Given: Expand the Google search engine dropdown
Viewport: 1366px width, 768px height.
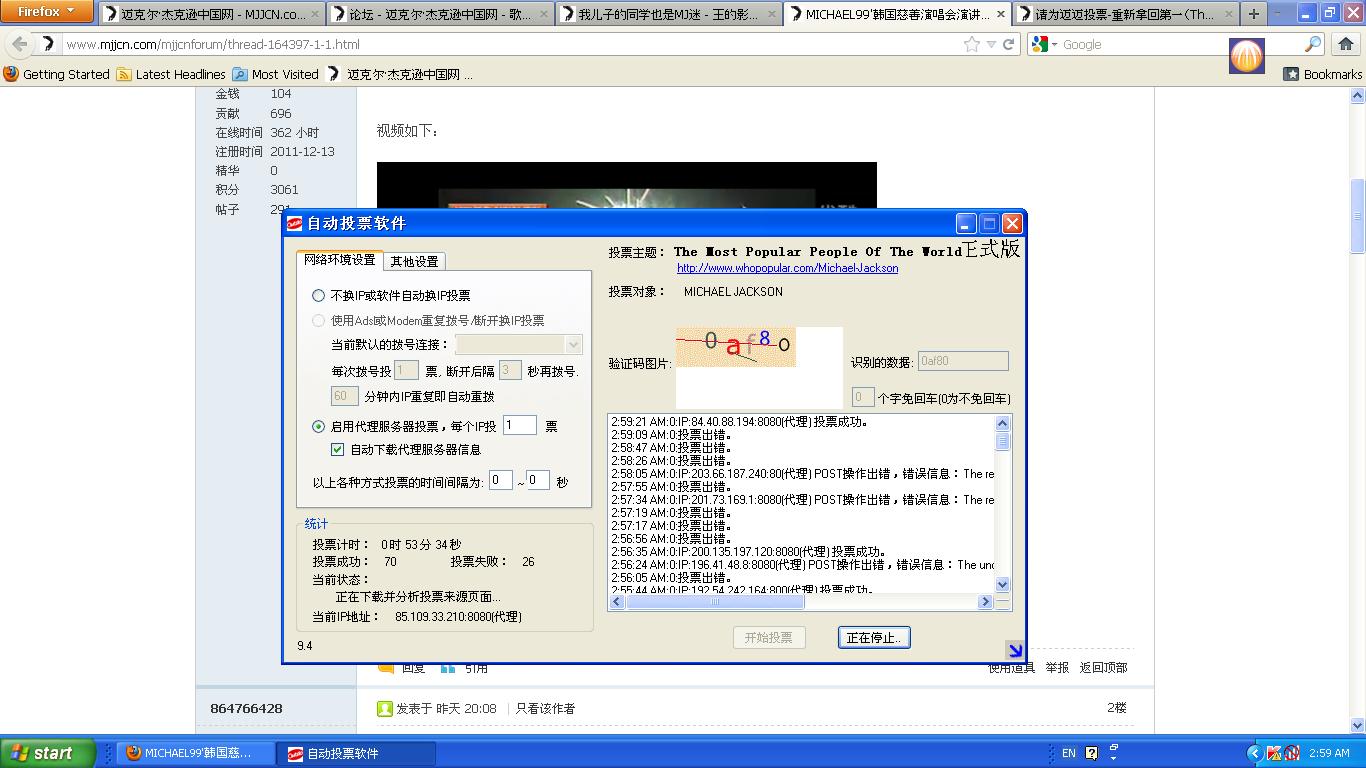Looking at the screenshot, I should (x=1046, y=44).
